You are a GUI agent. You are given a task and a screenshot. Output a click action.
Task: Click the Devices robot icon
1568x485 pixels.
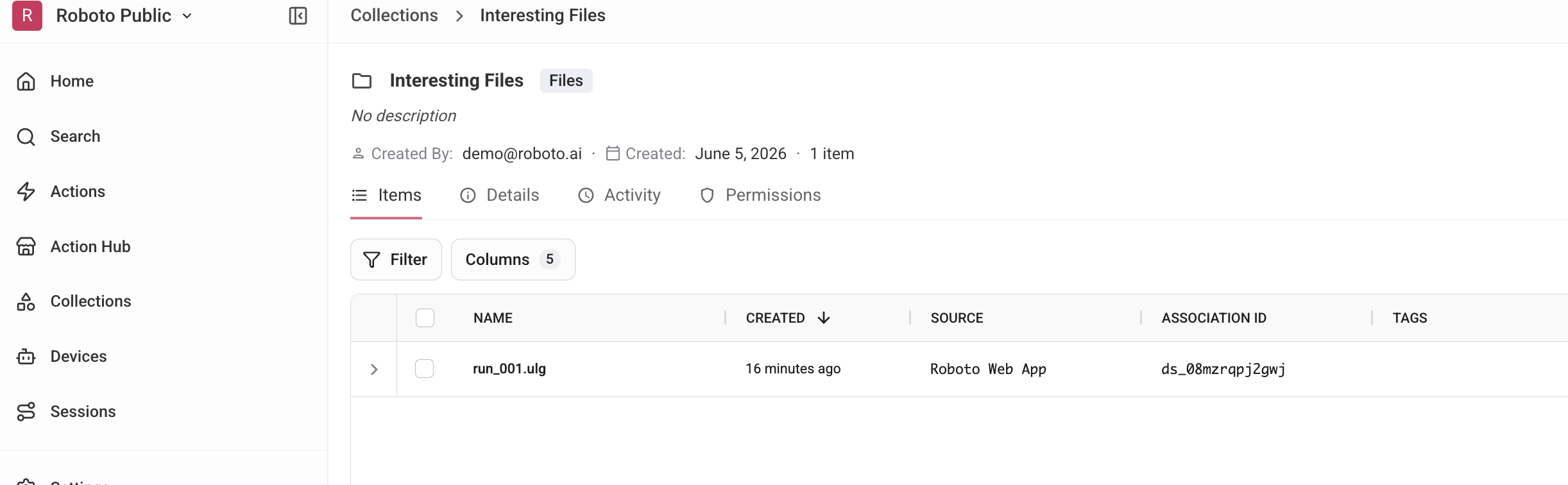point(26,357)
